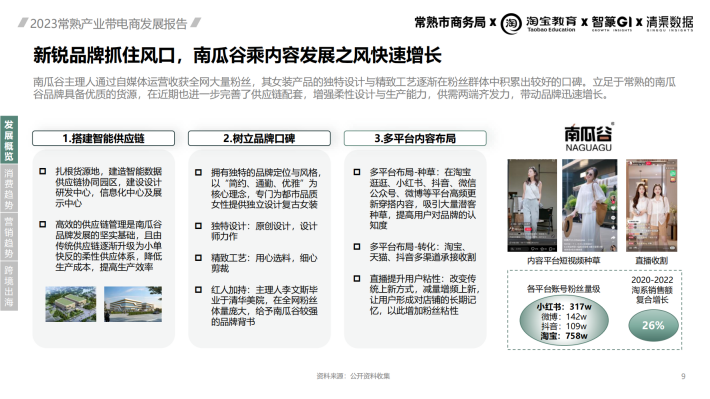Screen dimensions: 710x399
Task: Click the office building rendering thumbnail
Action: click(x=133, y=304)
